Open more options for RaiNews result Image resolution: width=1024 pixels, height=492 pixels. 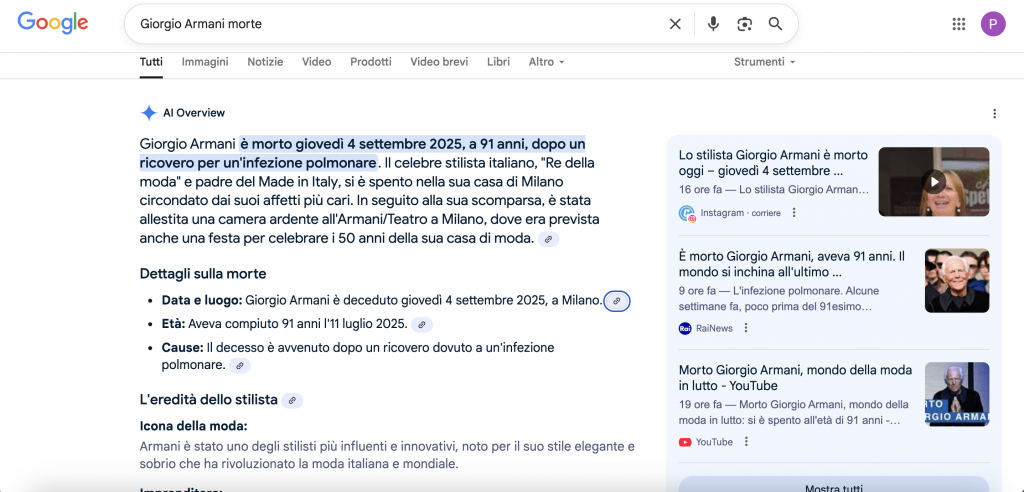[x=746, y=328]
